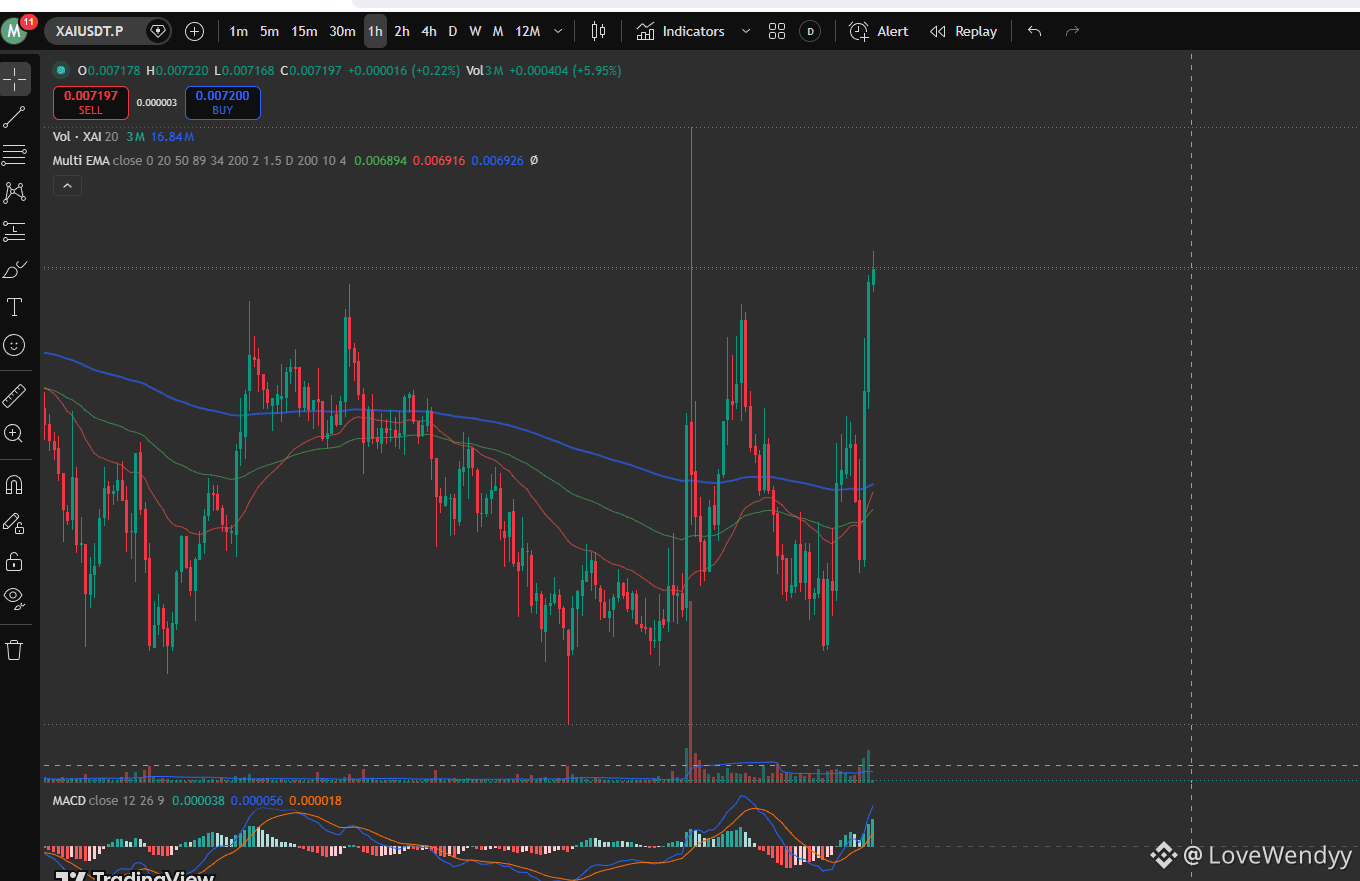Toggle stay in drawing mode
Image resolution: width=1360 pixels, height=881 pixels.
click(x=14, y=523)
